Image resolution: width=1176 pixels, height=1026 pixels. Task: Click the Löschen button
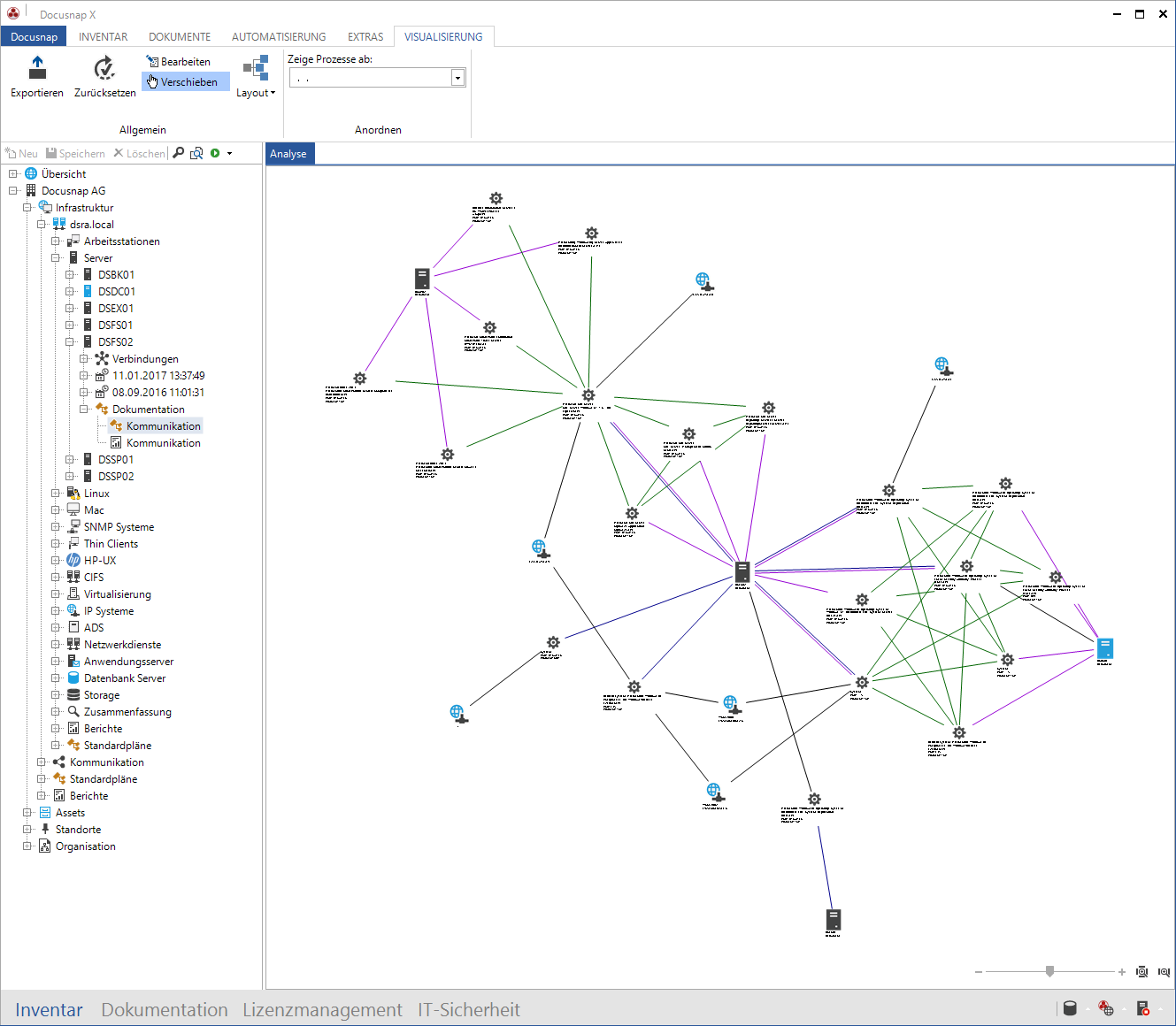pos(139,154)
